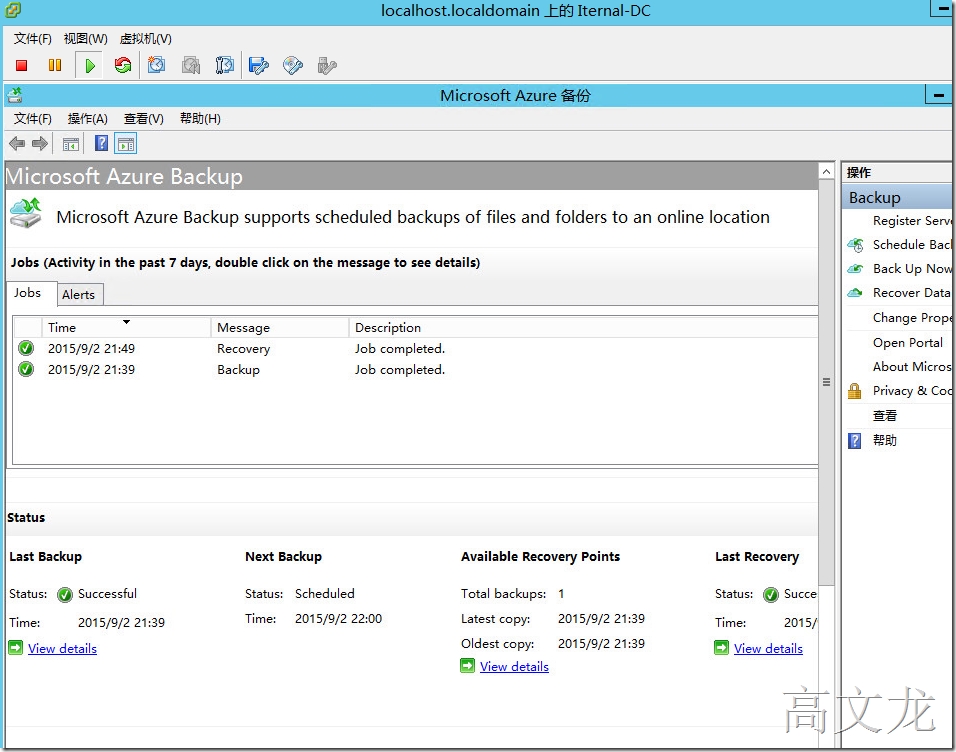
Task: Open the 虚拟机(V) menu
Action: tap(145, 38)
